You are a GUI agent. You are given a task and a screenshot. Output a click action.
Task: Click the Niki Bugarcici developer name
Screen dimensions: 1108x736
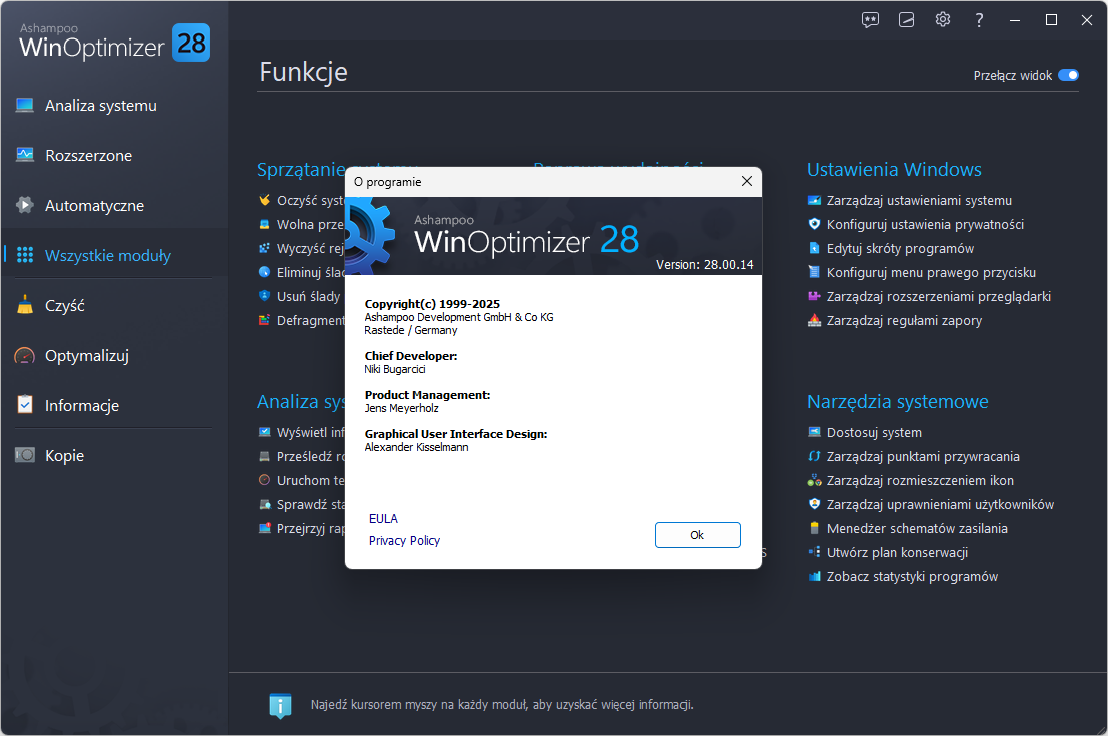395,369
